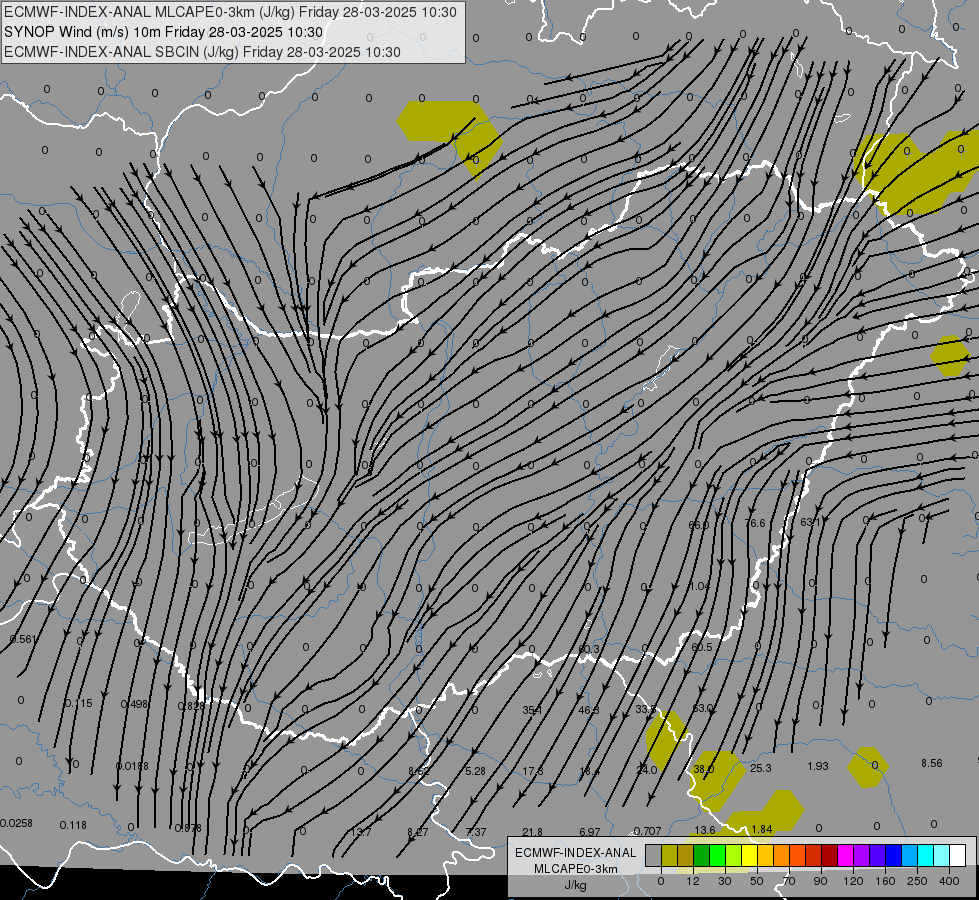Select the dark red legend swatch
The height and width of the screenshot is (900, 979).
829,856
